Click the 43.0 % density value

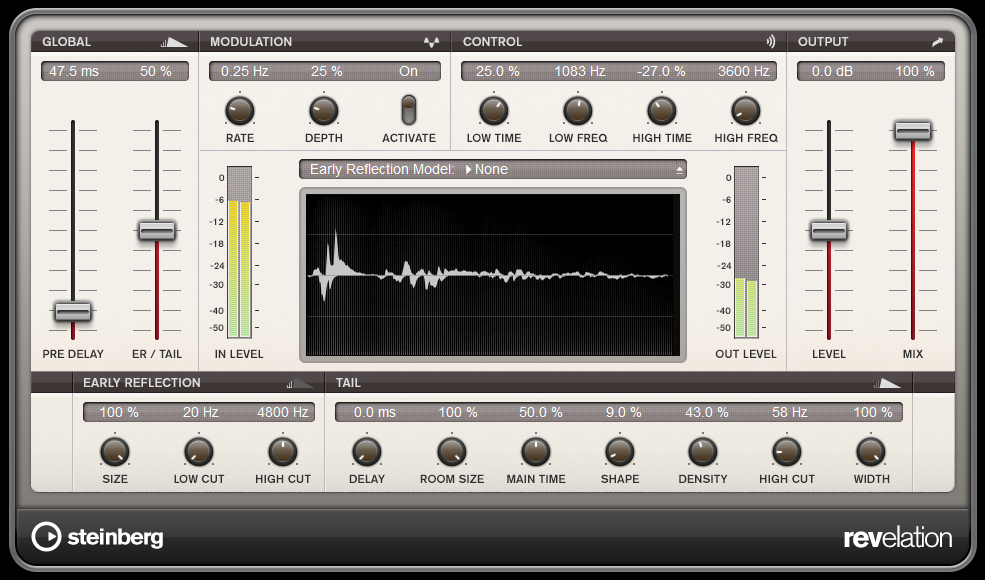point(707,413)
